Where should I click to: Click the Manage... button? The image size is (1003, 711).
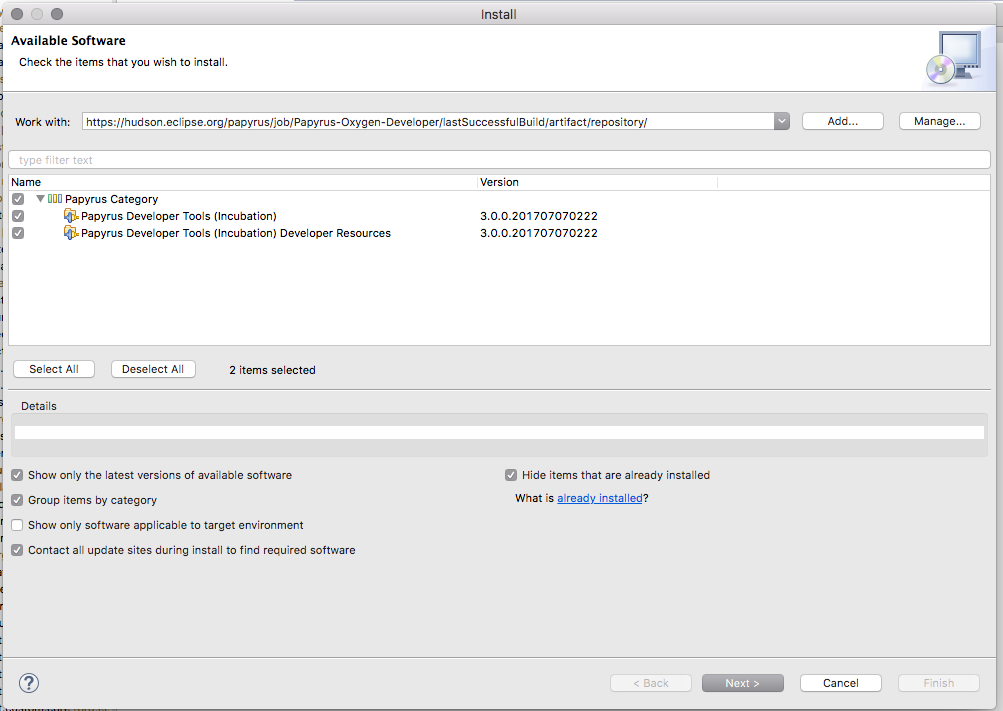pos(939,121)
